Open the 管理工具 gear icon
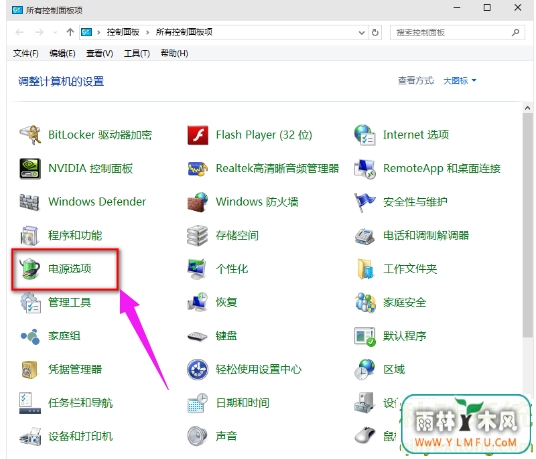This screenshot has width=536, height=459. pyautogui.click(x=30, y=302)
